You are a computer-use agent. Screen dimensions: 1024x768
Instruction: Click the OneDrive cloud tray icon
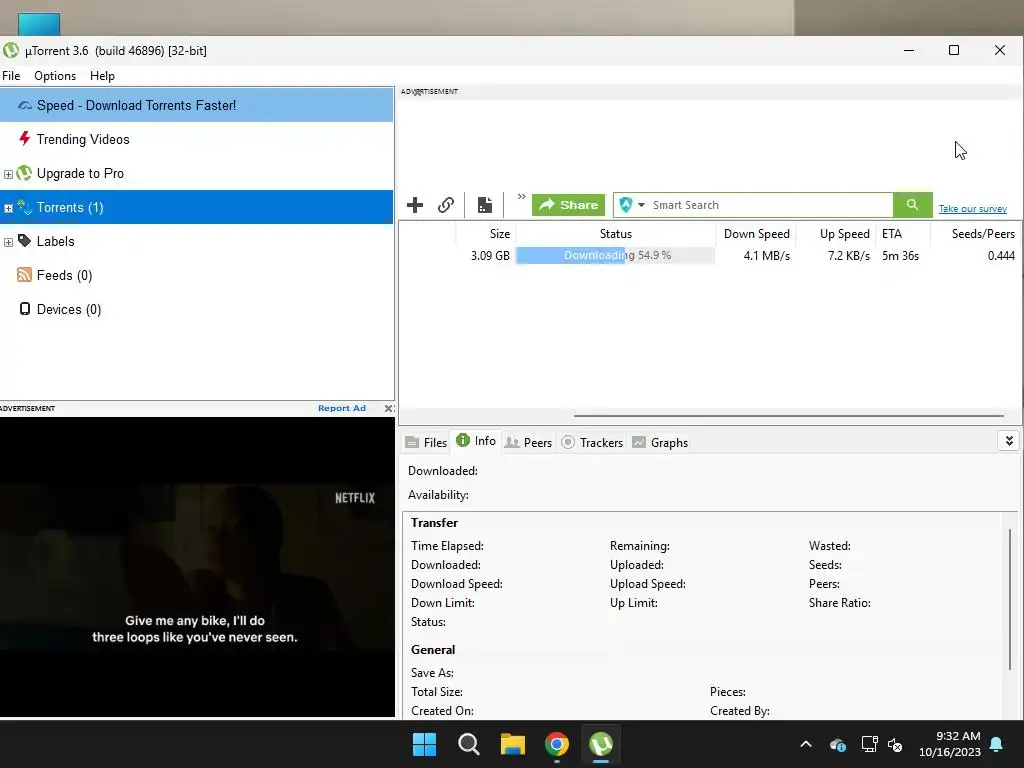838,744
